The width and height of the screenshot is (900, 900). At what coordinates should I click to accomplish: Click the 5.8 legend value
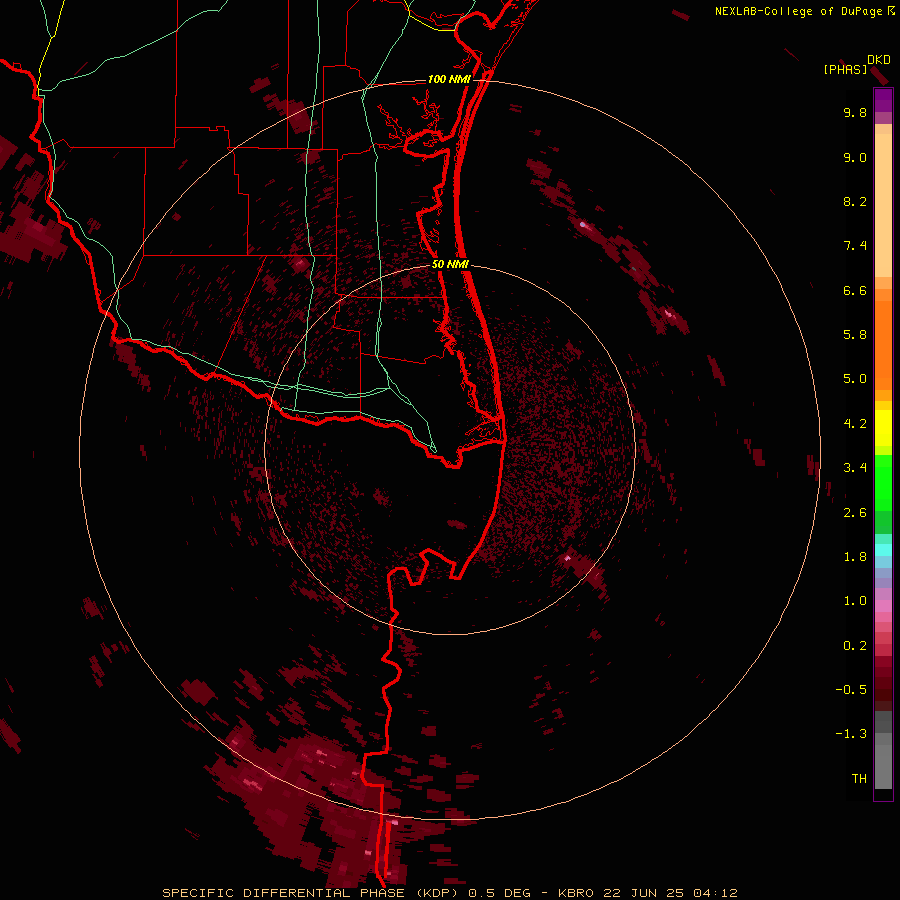coord(855,335)
